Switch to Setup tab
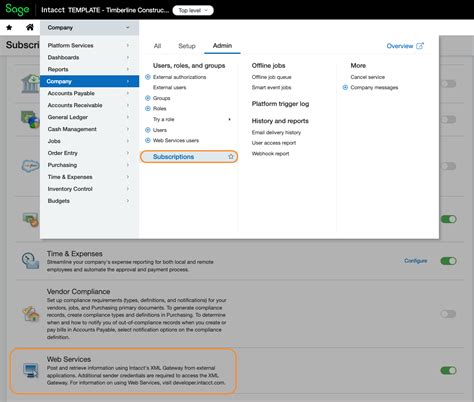Viewport: 474px width, 402px height. point(187,46)
